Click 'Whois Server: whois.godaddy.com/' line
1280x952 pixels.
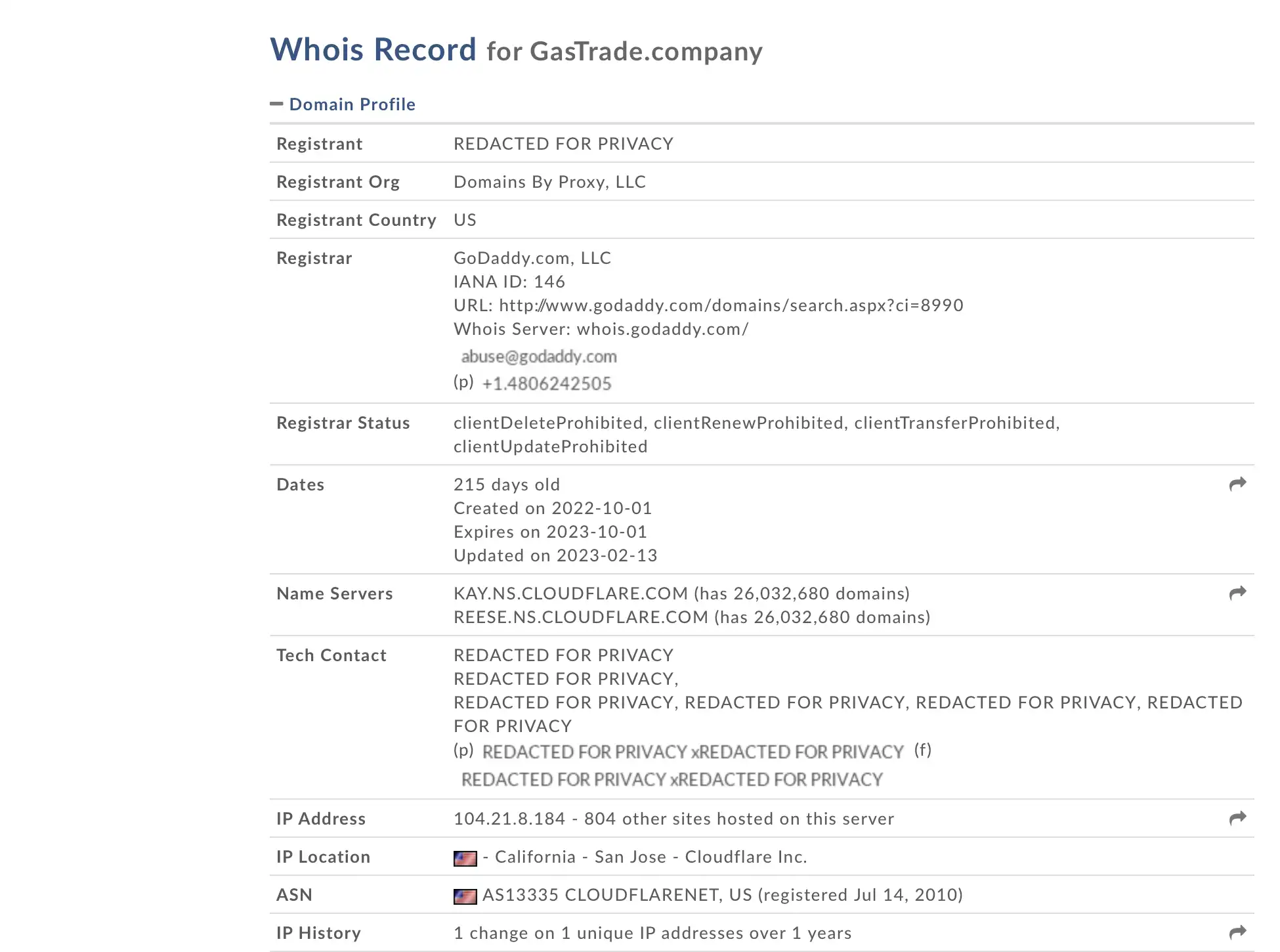601,329
